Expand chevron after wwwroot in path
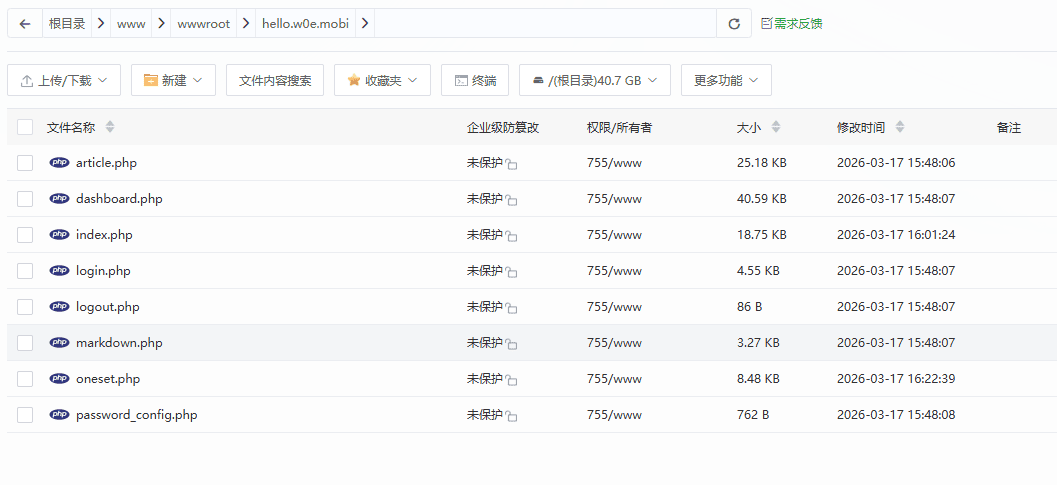Viewport: 1057px width, 485px height. point(246,24)
